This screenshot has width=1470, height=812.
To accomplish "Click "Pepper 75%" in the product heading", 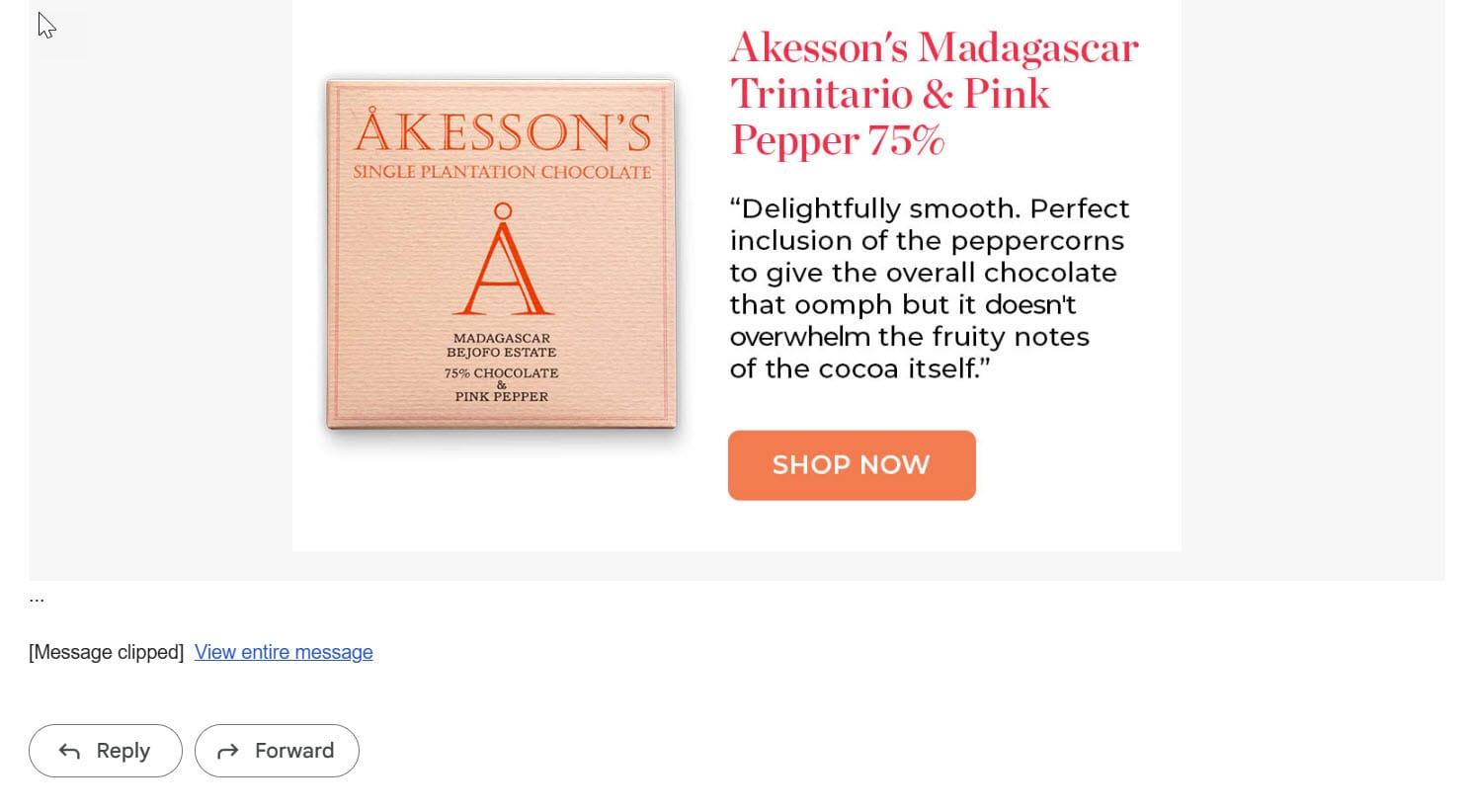I will 837,140.
